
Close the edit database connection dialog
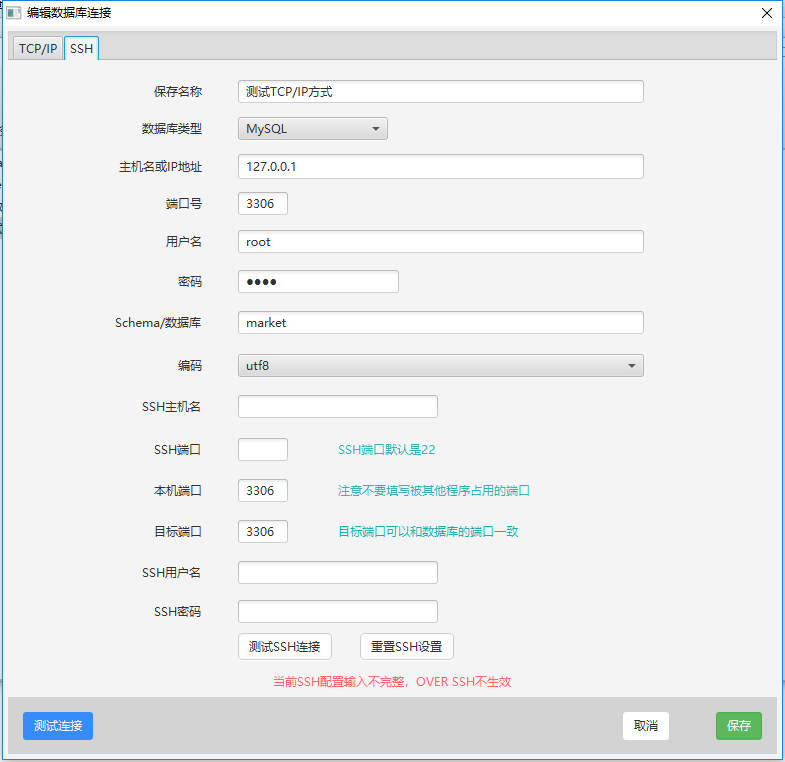click(766, 13)
